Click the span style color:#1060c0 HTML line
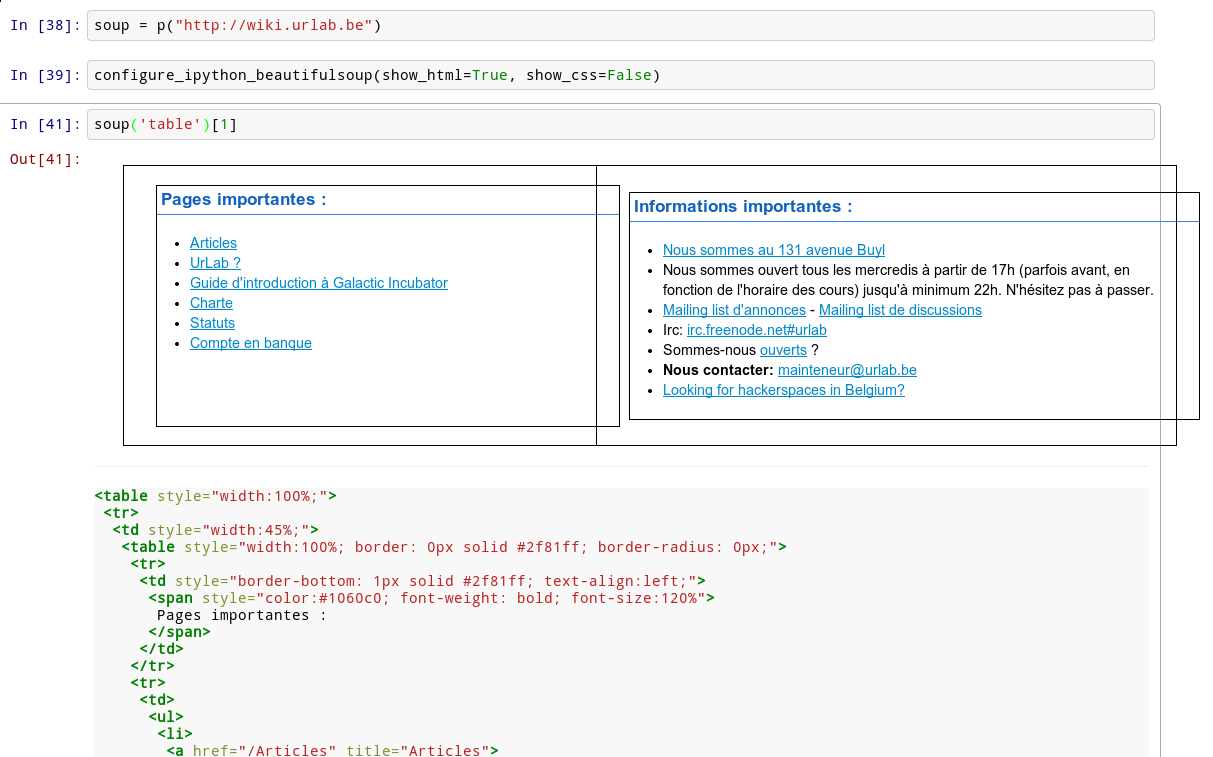The width and height of the screenshot is (1213, 757). click(x=432, y=598)
